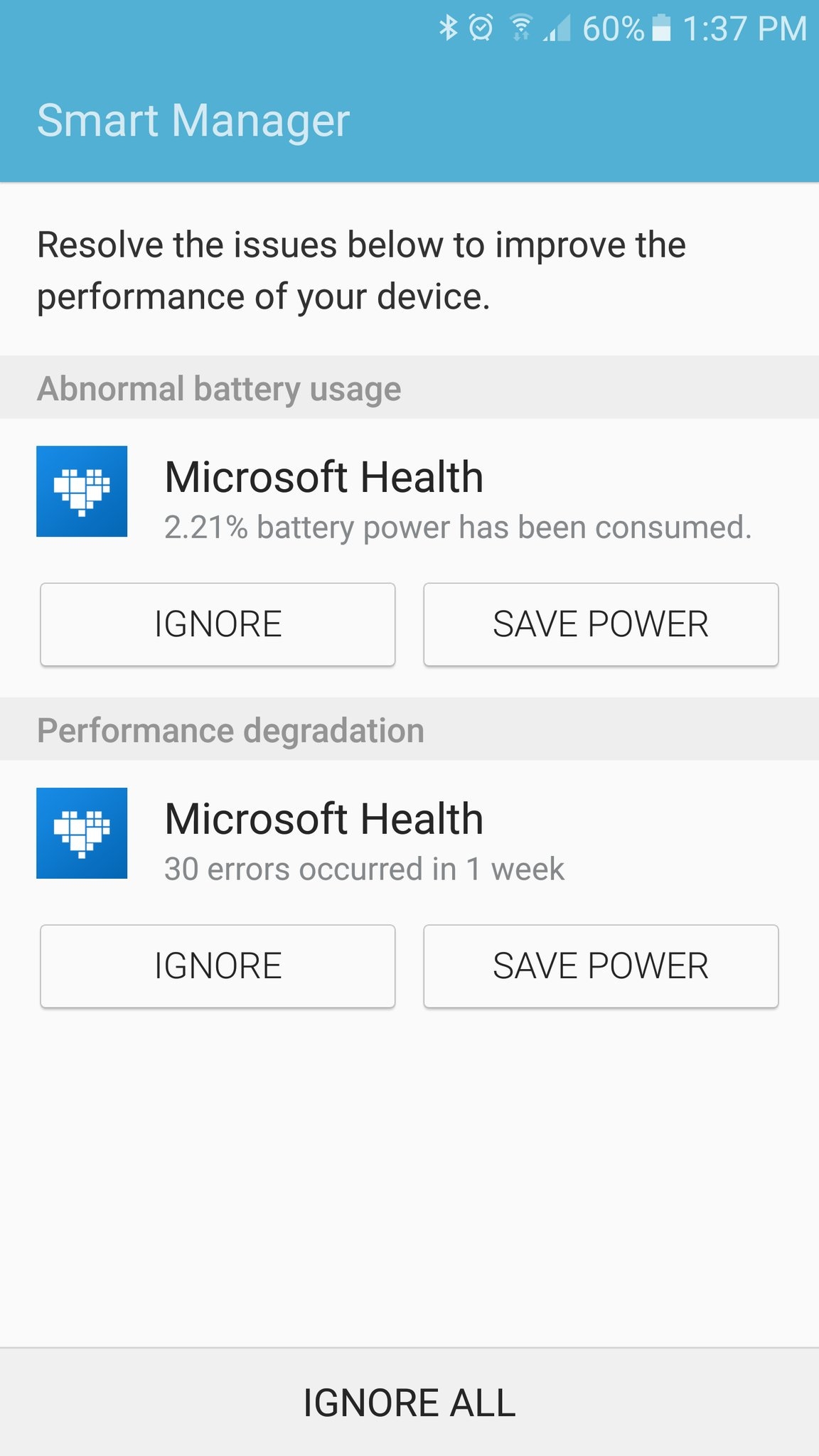Tap the Abnormal battery usage header
This screenshot has height=1456, width=819.
point(409,387)
